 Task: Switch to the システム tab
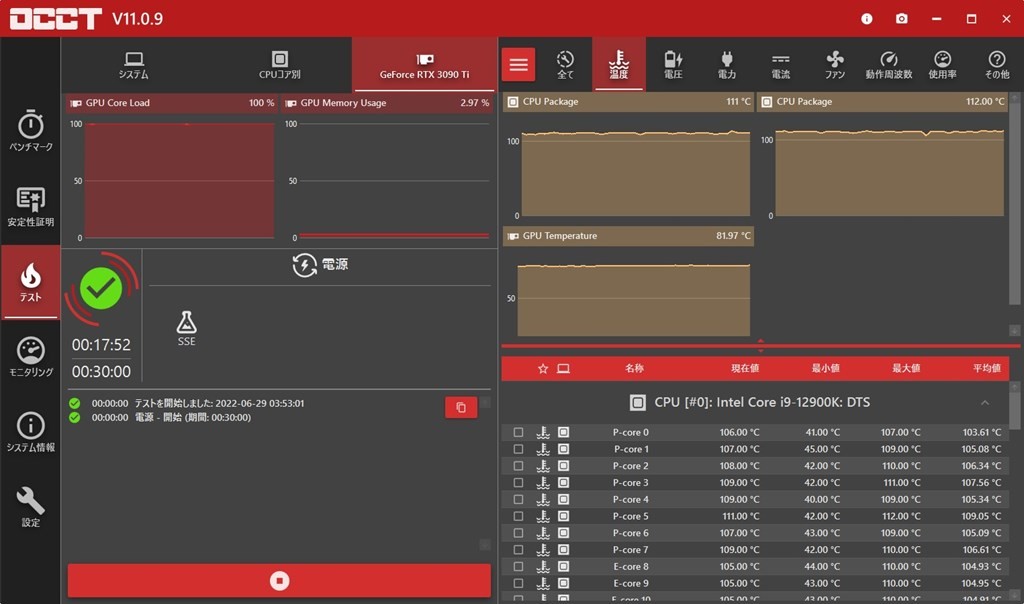pos(133,65)
